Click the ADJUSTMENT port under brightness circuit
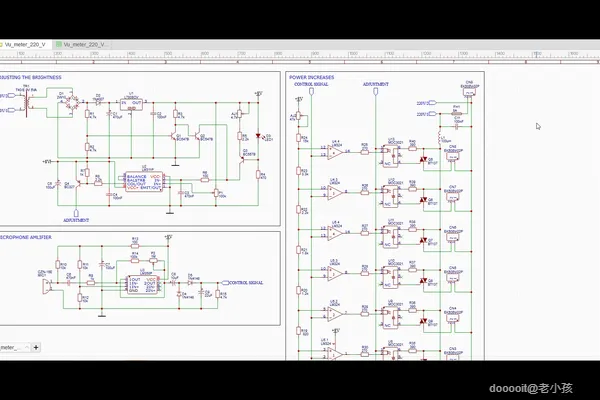Screen dimensions: 600x400 click(x=76, y=213)
